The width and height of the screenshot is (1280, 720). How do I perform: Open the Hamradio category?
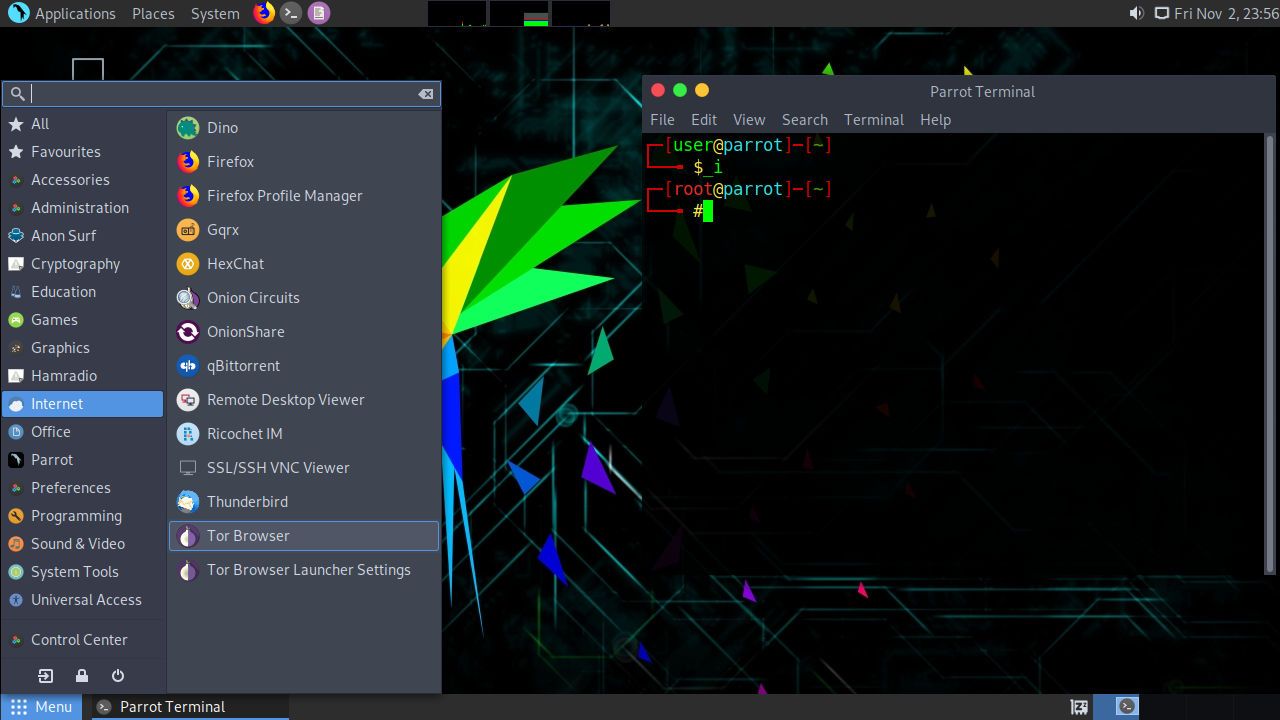(x=83, y=375)
